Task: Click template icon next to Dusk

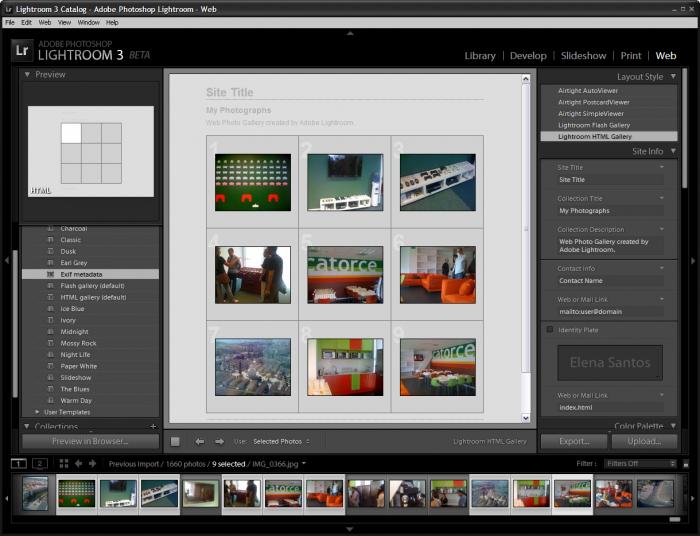Action: (50, 251)
